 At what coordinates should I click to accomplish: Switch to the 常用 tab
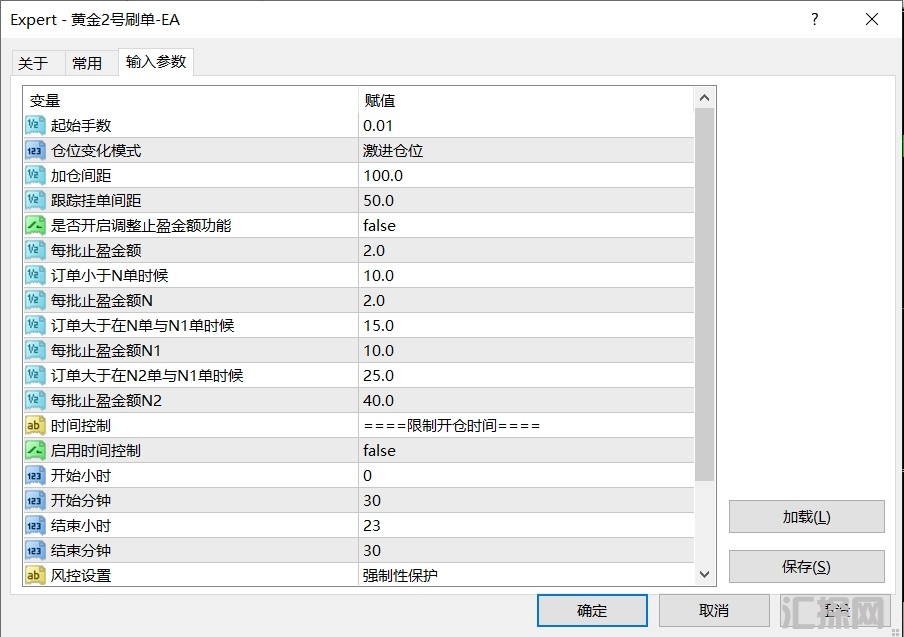[x=87, y=63]
